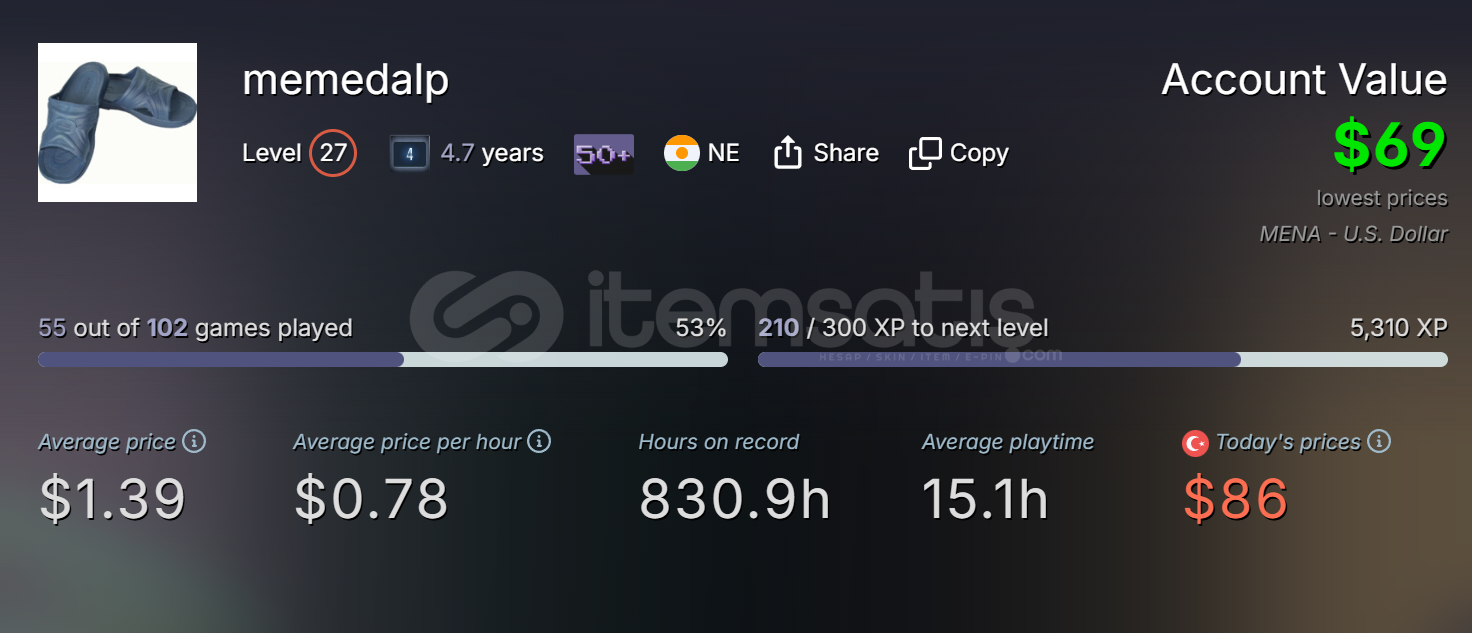Screen dimensions: 1472x633
Task: Open the memedalp profile name
Action: click(345, 80)
